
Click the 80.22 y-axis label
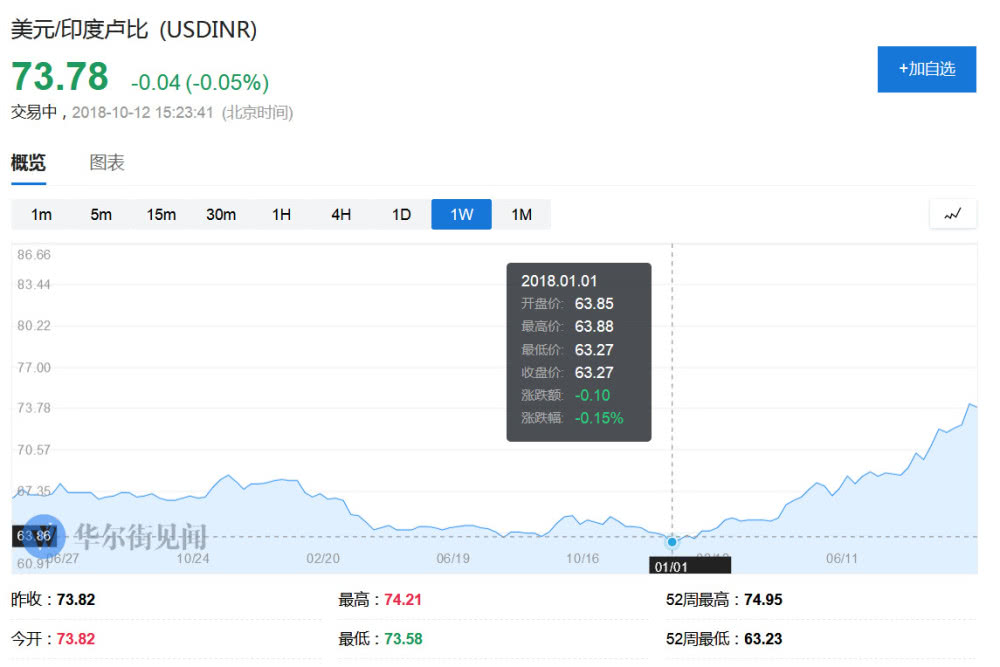34,326
